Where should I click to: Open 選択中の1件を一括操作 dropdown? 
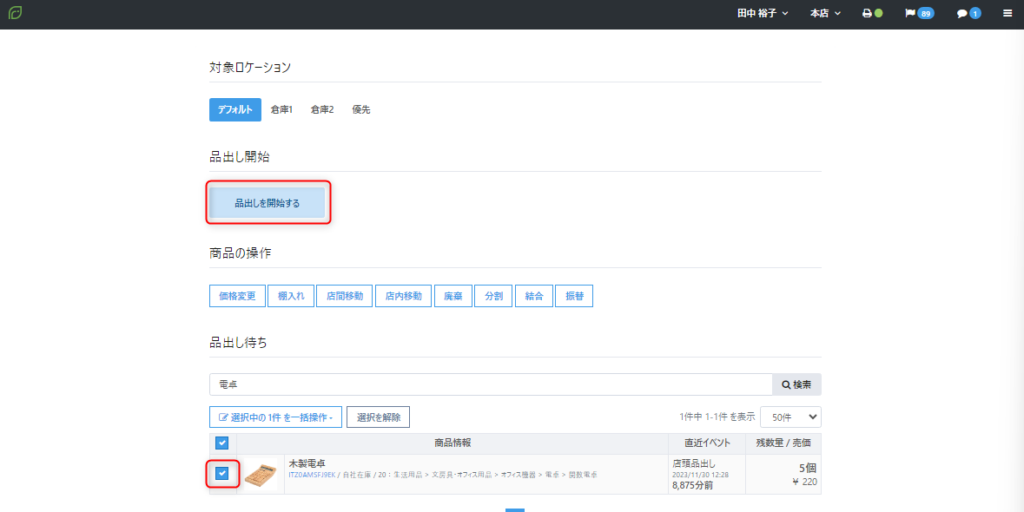[x=276, y=417]
